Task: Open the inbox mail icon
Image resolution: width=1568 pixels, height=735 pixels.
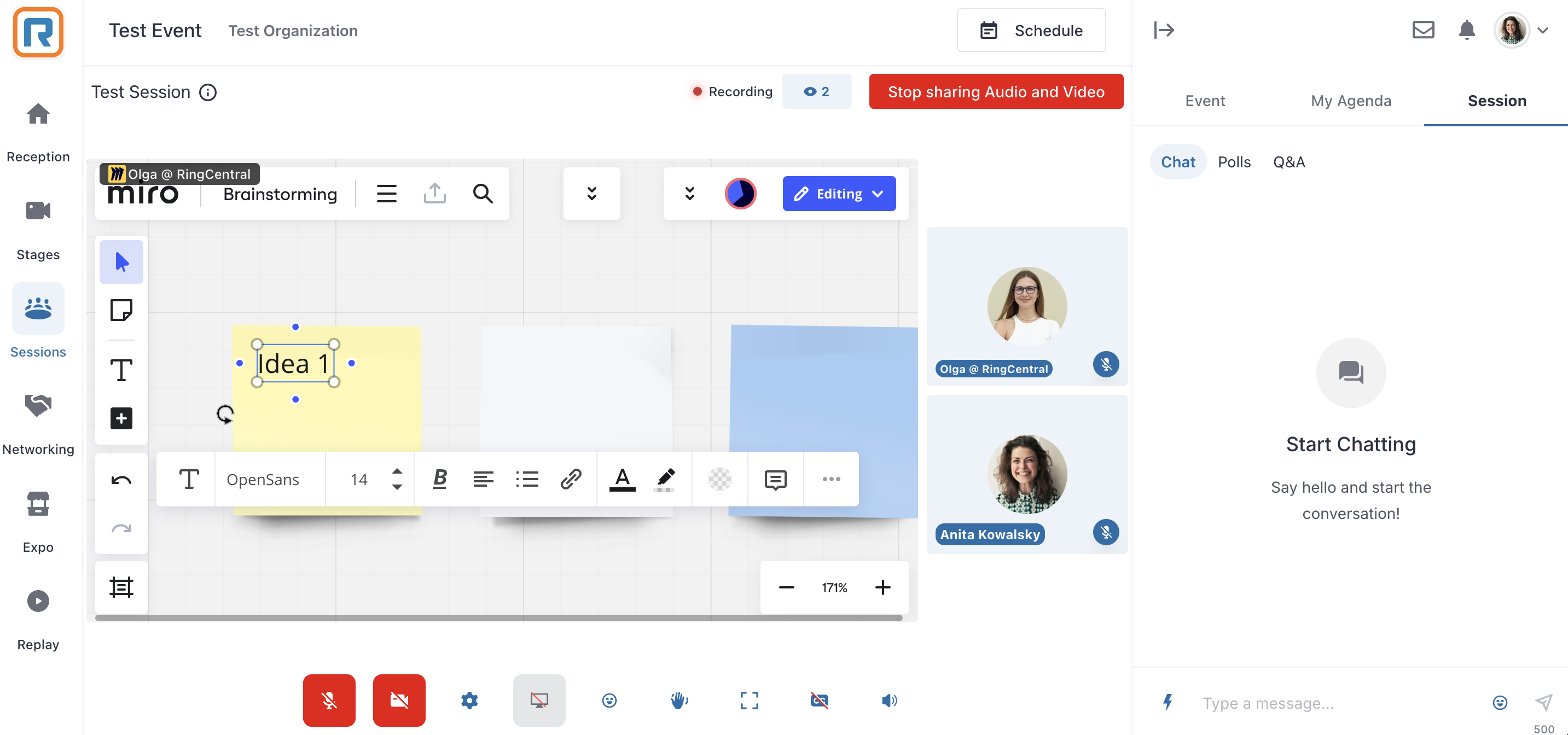Action: point(1423,30)
